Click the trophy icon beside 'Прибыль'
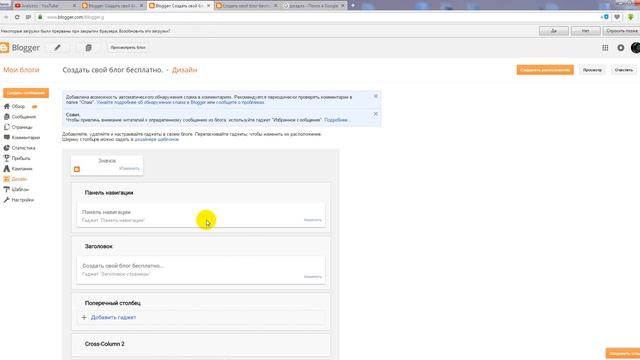This screenshot has width=640, height=360. click(7, 158)
